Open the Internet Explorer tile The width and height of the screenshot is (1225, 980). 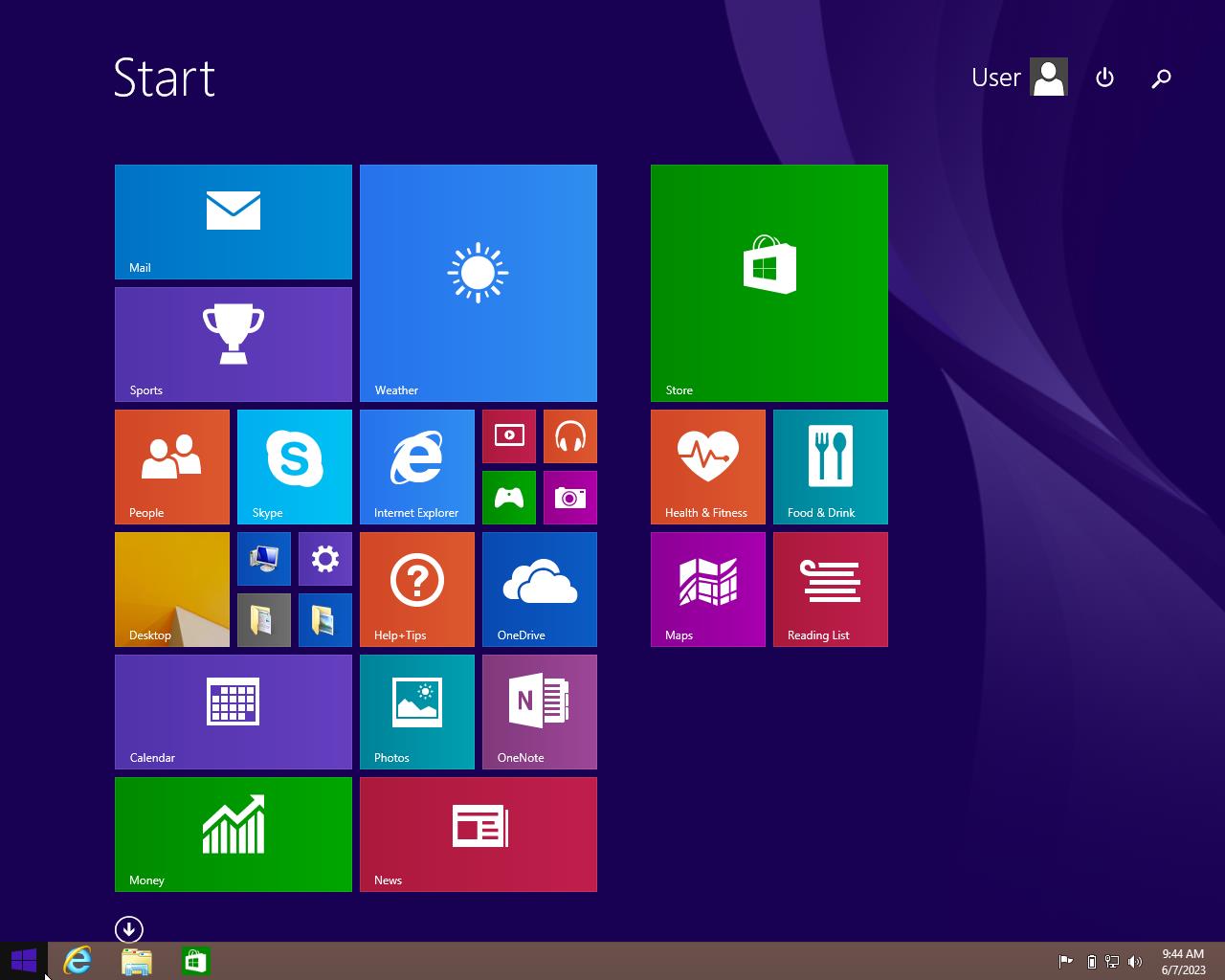pyautogui.click(x=416, y=466)
